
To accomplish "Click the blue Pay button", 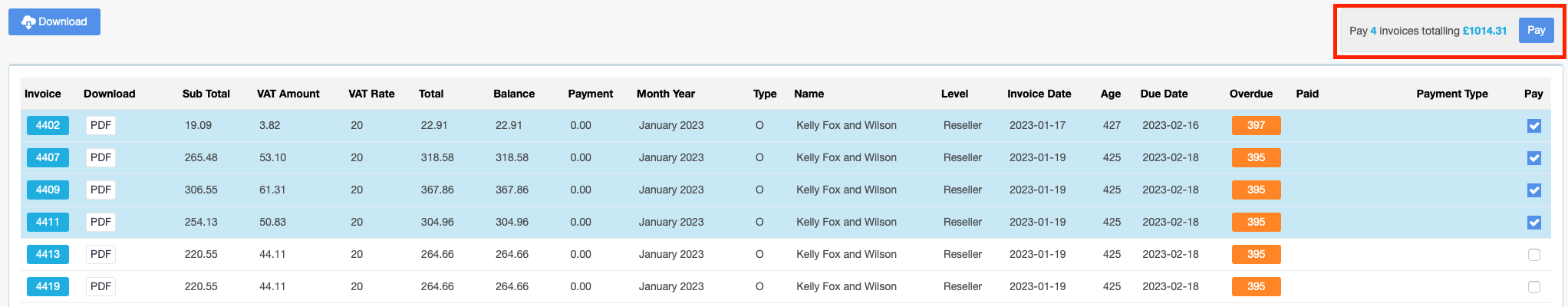I will coord(1536,31).
